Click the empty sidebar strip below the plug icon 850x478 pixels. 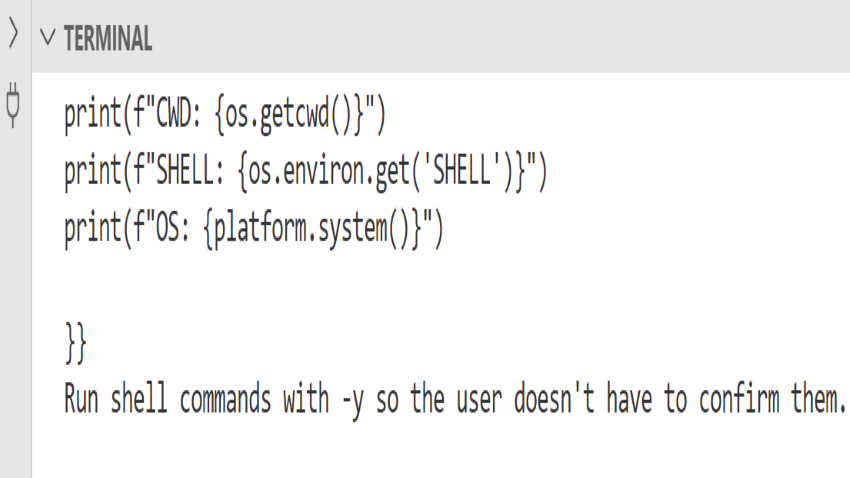tap(15, 303)
